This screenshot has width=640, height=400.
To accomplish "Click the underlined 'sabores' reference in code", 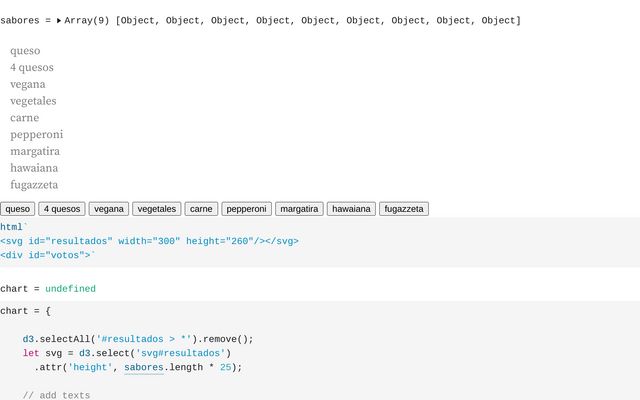I will [x=143, y=367].
